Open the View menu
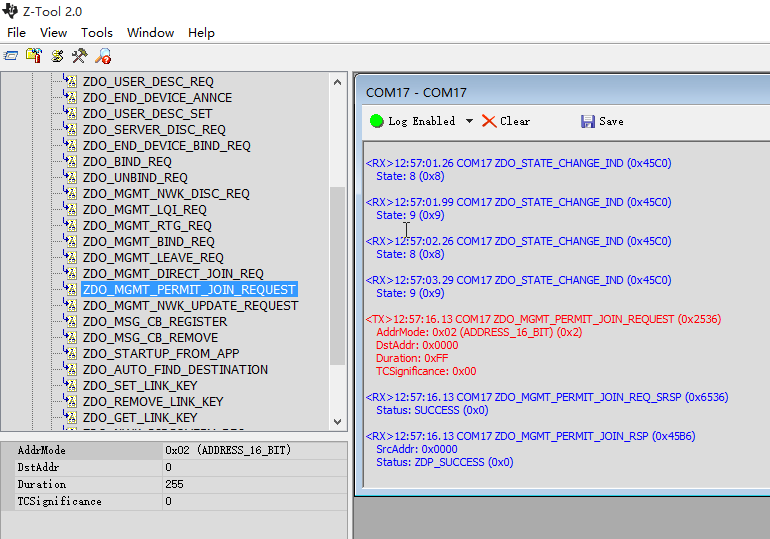Screen dimensions: 770x539 point(54,33)
